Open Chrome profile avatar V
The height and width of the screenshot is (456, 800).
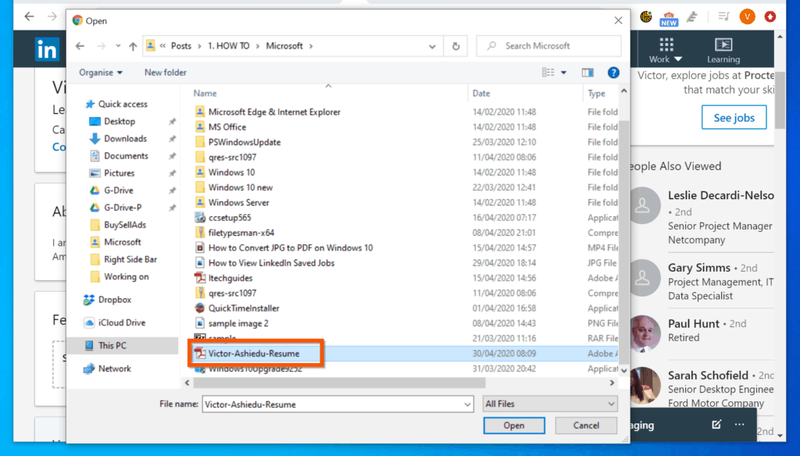point(747,16)
